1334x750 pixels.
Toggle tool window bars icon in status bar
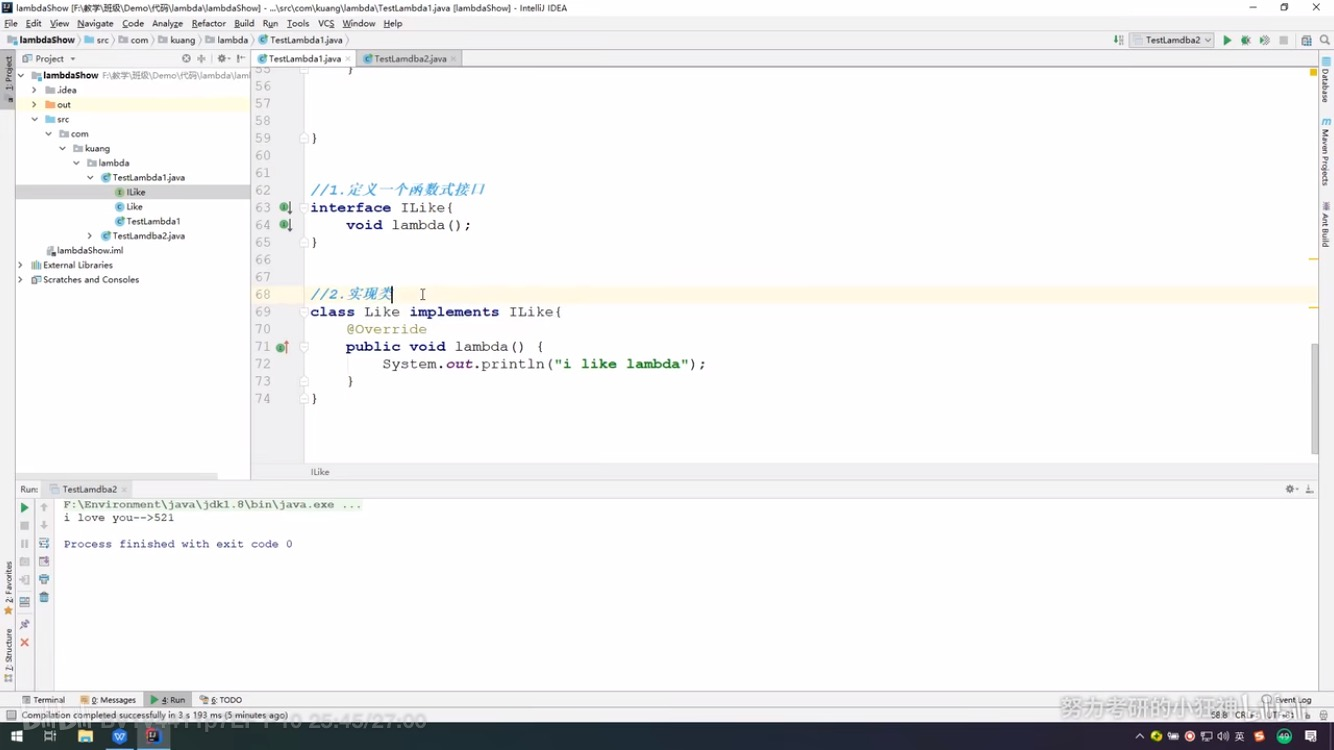pos(10,715)
